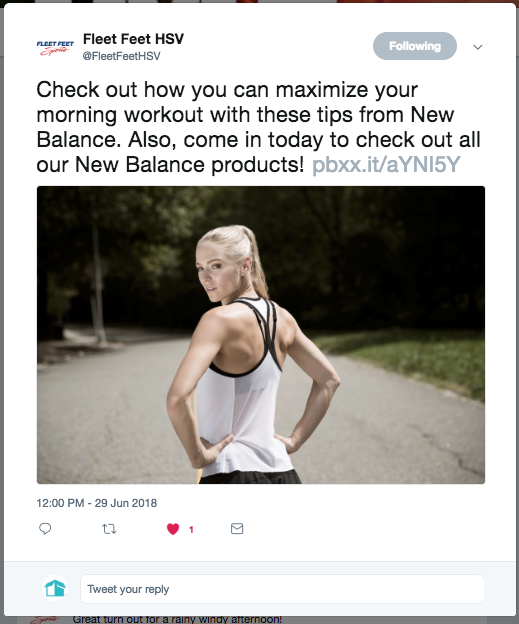Viewport: 519px width, 624px height.
Task: Click the partially visible logo below the dialog
Action: (x=44, y=620)
